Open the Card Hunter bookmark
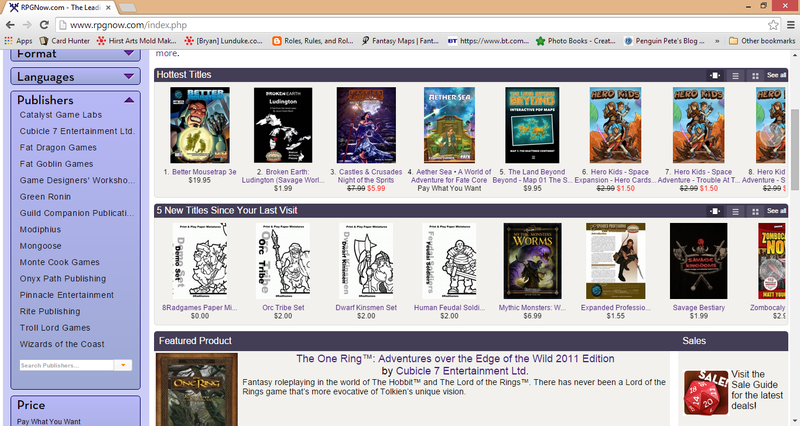 click(64, 41)
